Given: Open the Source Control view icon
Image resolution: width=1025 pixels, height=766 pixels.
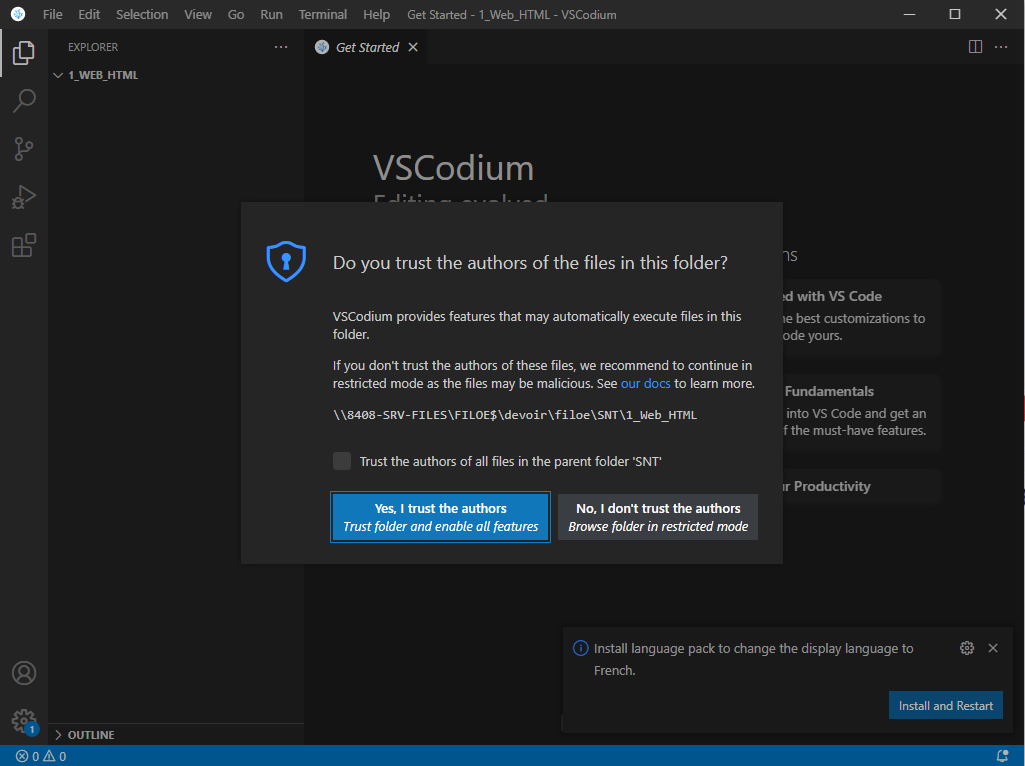Looking at the screenshot, I should 24,149.
